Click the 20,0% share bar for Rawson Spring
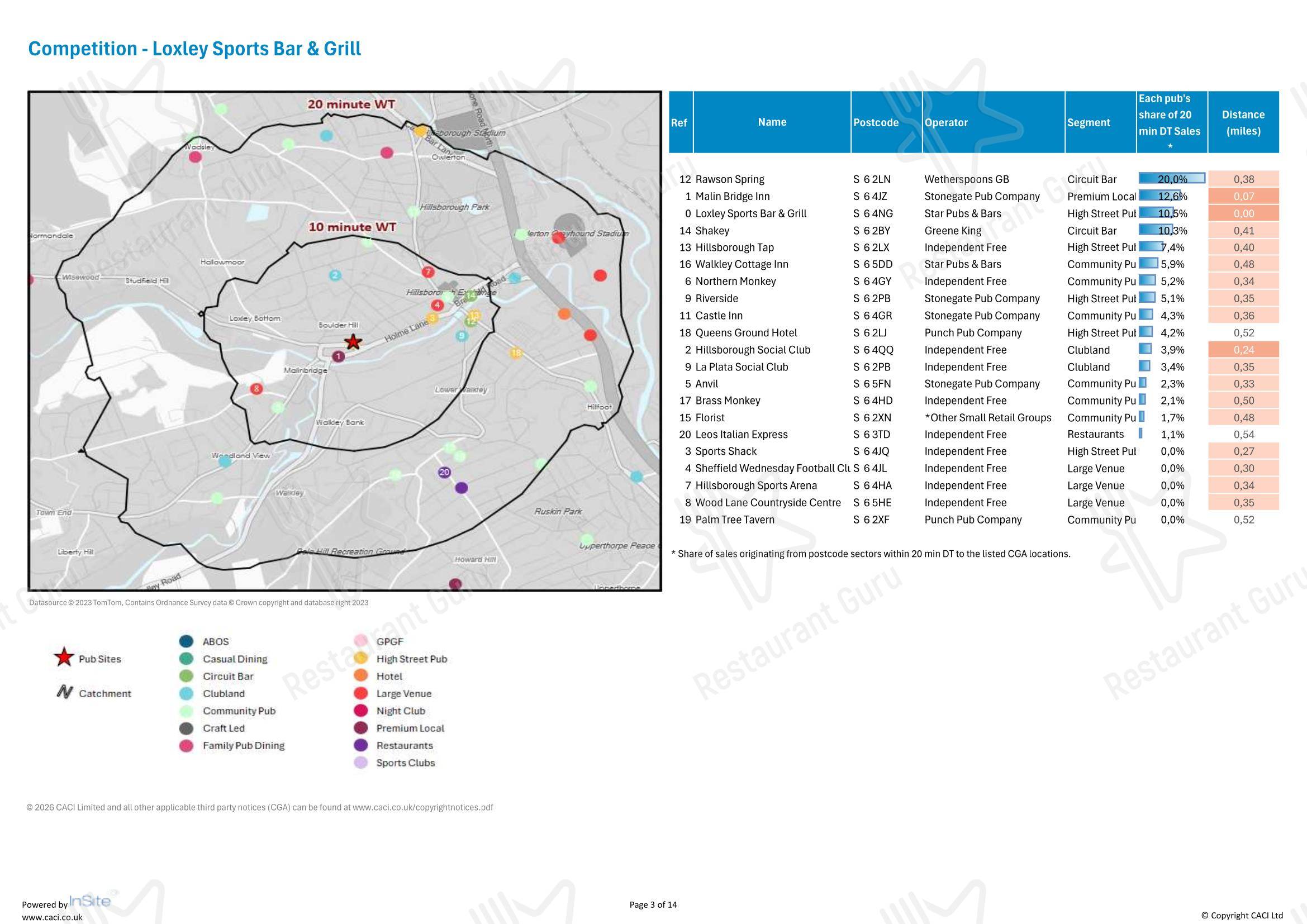The image size is (1307, 924). pyautogui.click(x=1172, y=179)
